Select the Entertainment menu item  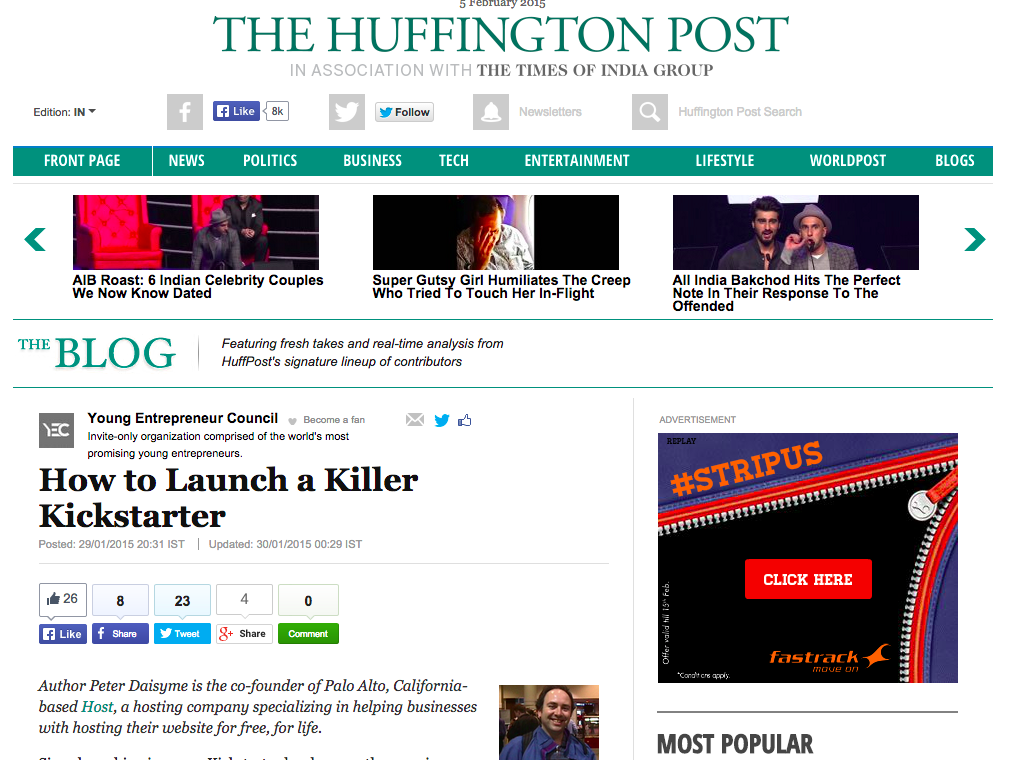[x=577, y=161]
